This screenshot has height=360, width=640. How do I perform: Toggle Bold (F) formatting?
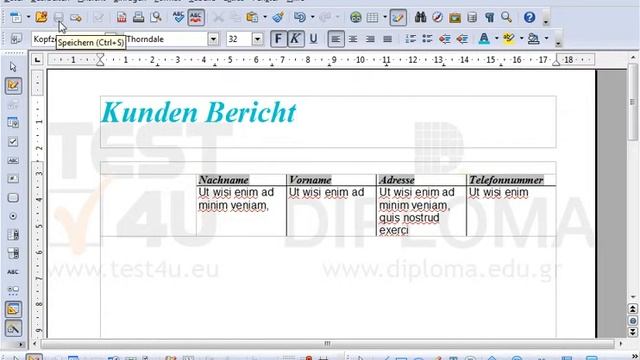[278, 39]
